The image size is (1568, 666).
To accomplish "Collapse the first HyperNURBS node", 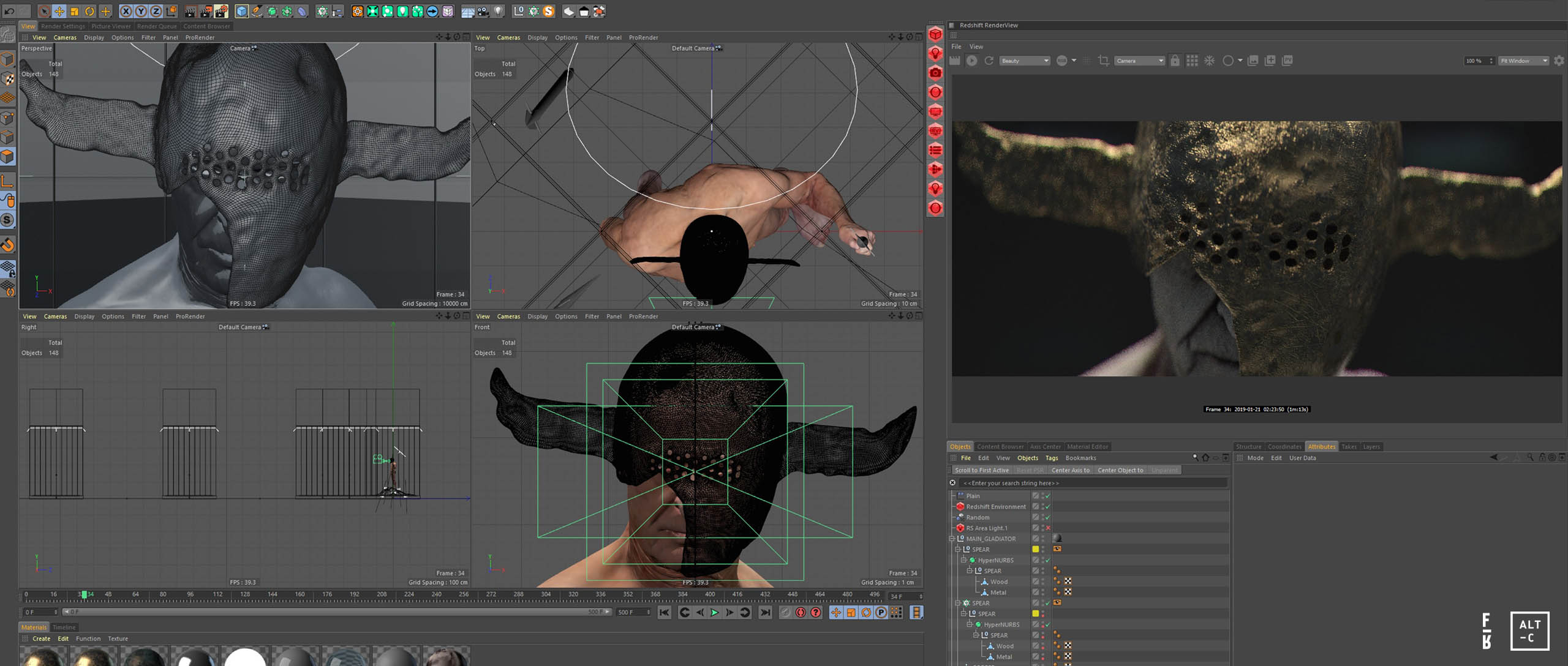I will pos(963,560).
